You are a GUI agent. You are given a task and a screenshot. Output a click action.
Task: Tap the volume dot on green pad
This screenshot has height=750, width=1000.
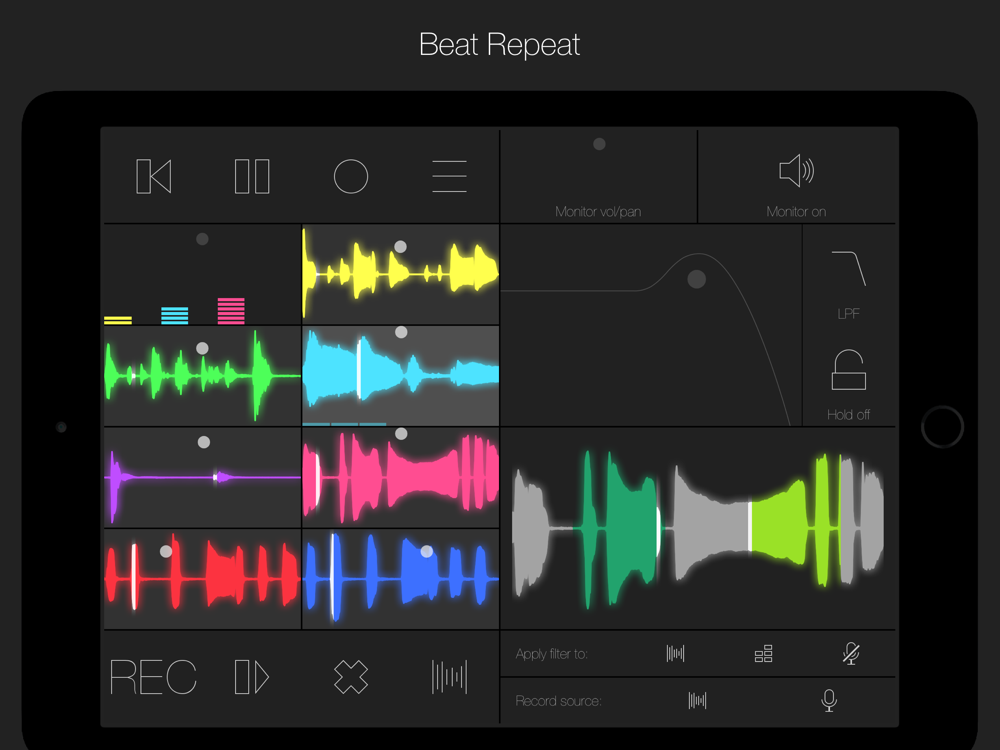click(x=202, y=348)
